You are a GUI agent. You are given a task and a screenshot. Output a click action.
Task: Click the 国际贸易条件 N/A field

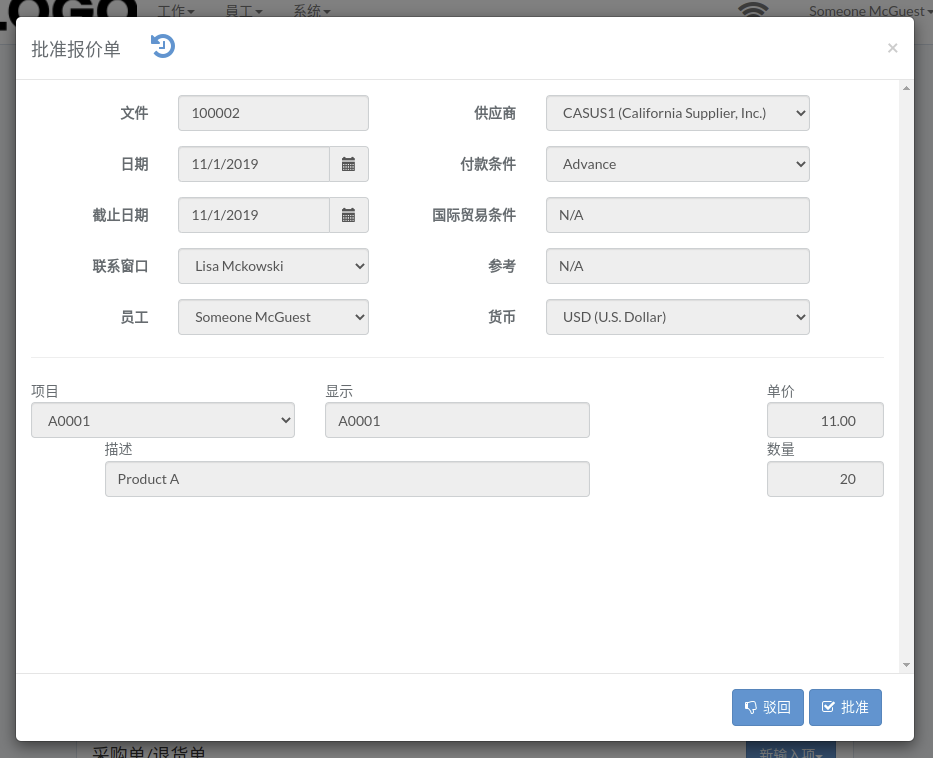pyautogui.click(x=678, y=215)
